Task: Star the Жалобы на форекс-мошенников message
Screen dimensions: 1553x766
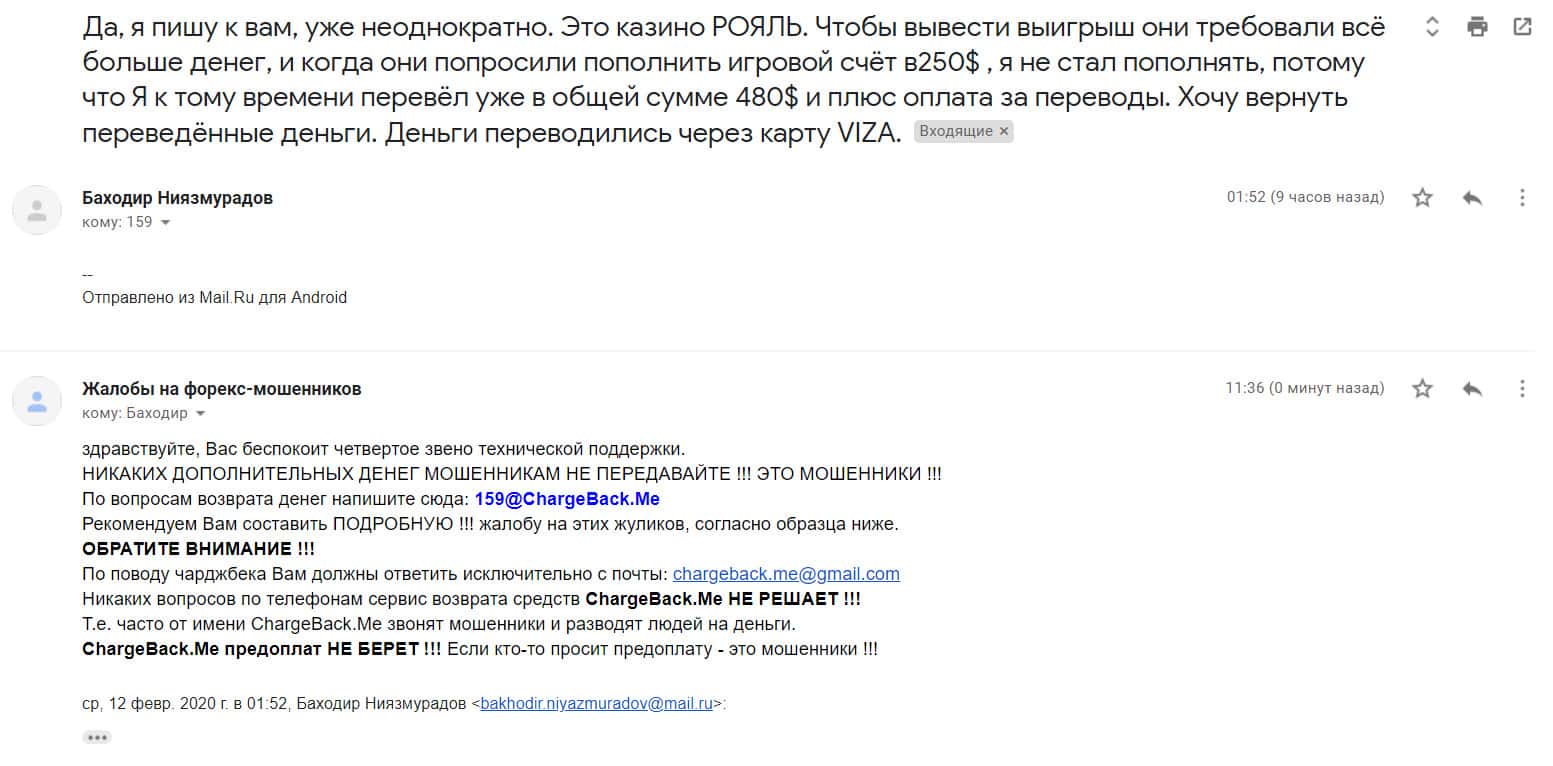Action: click(1422, 388)
